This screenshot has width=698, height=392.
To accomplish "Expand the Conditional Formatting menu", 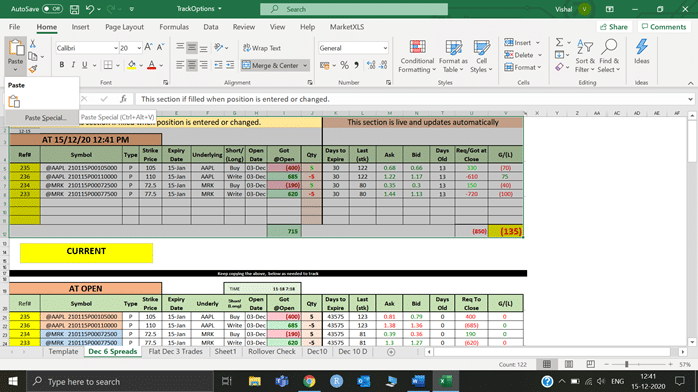I will coord(417,56).
